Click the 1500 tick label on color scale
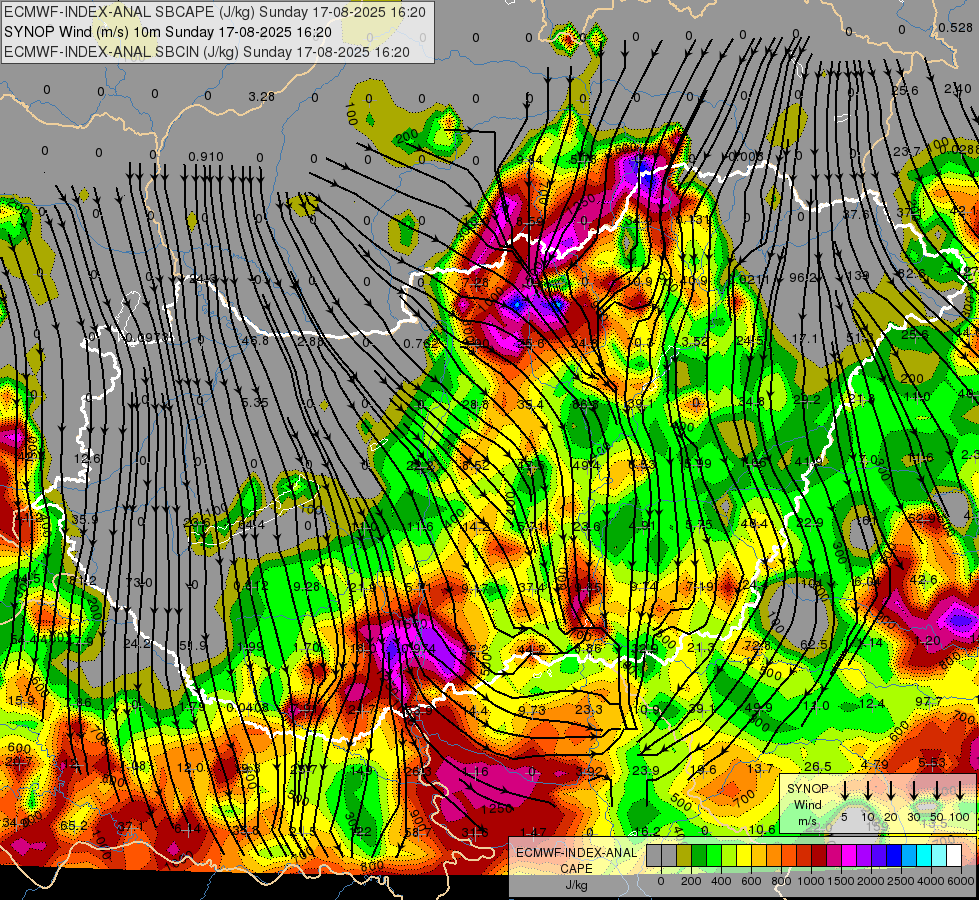 [842, 881]
